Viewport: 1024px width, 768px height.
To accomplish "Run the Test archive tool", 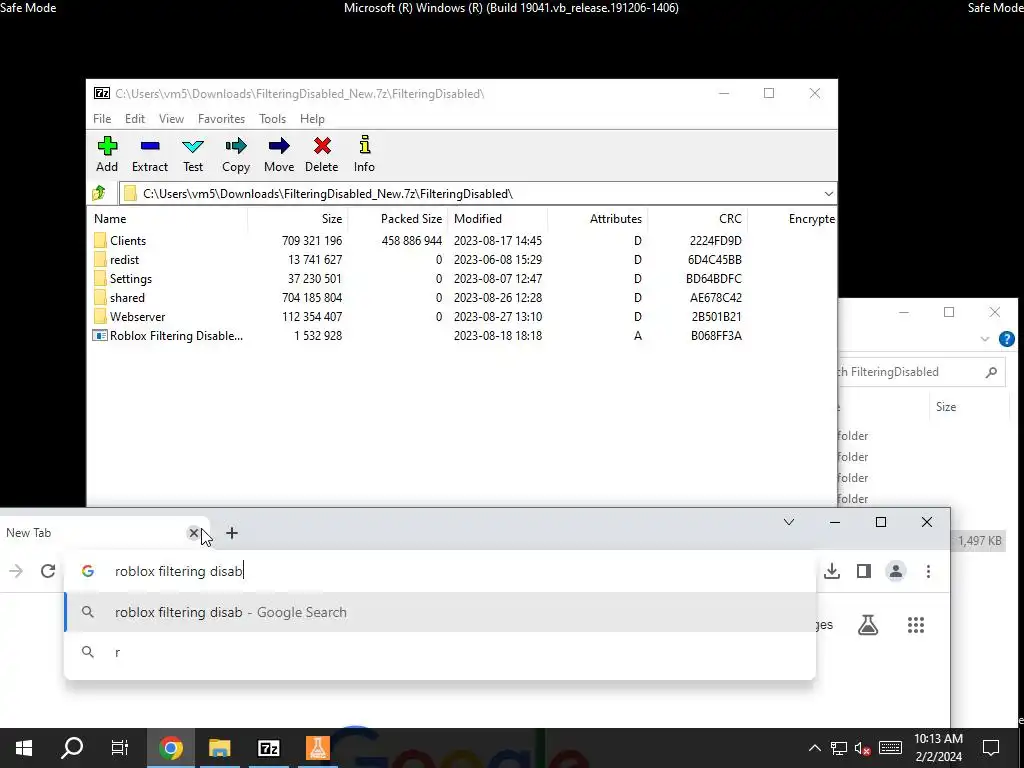I will [193, 154].
